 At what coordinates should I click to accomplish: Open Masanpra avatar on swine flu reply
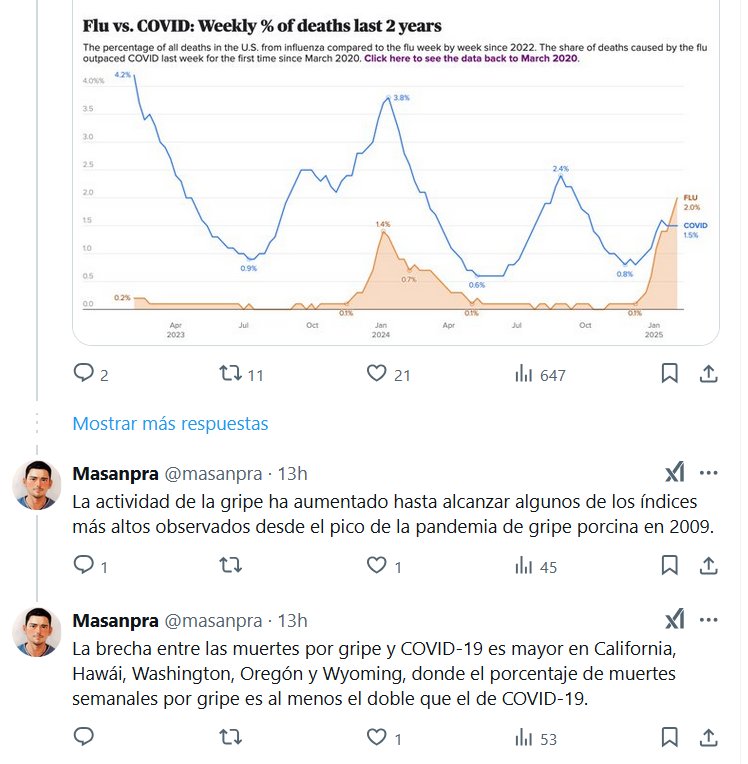pos(37,487)
